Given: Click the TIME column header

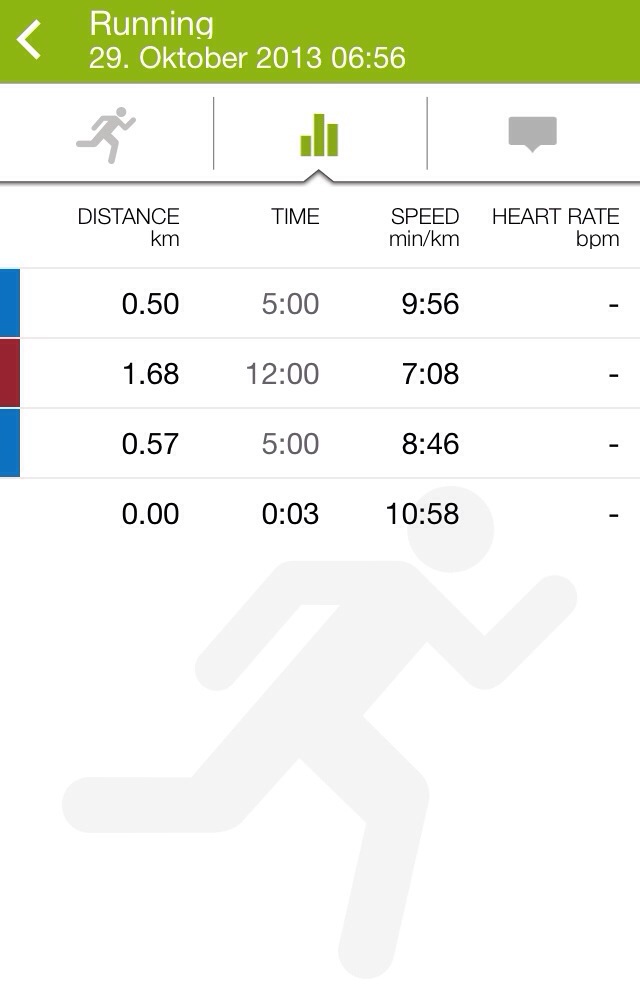Looking at the screenshot, I should coord(295,217).
